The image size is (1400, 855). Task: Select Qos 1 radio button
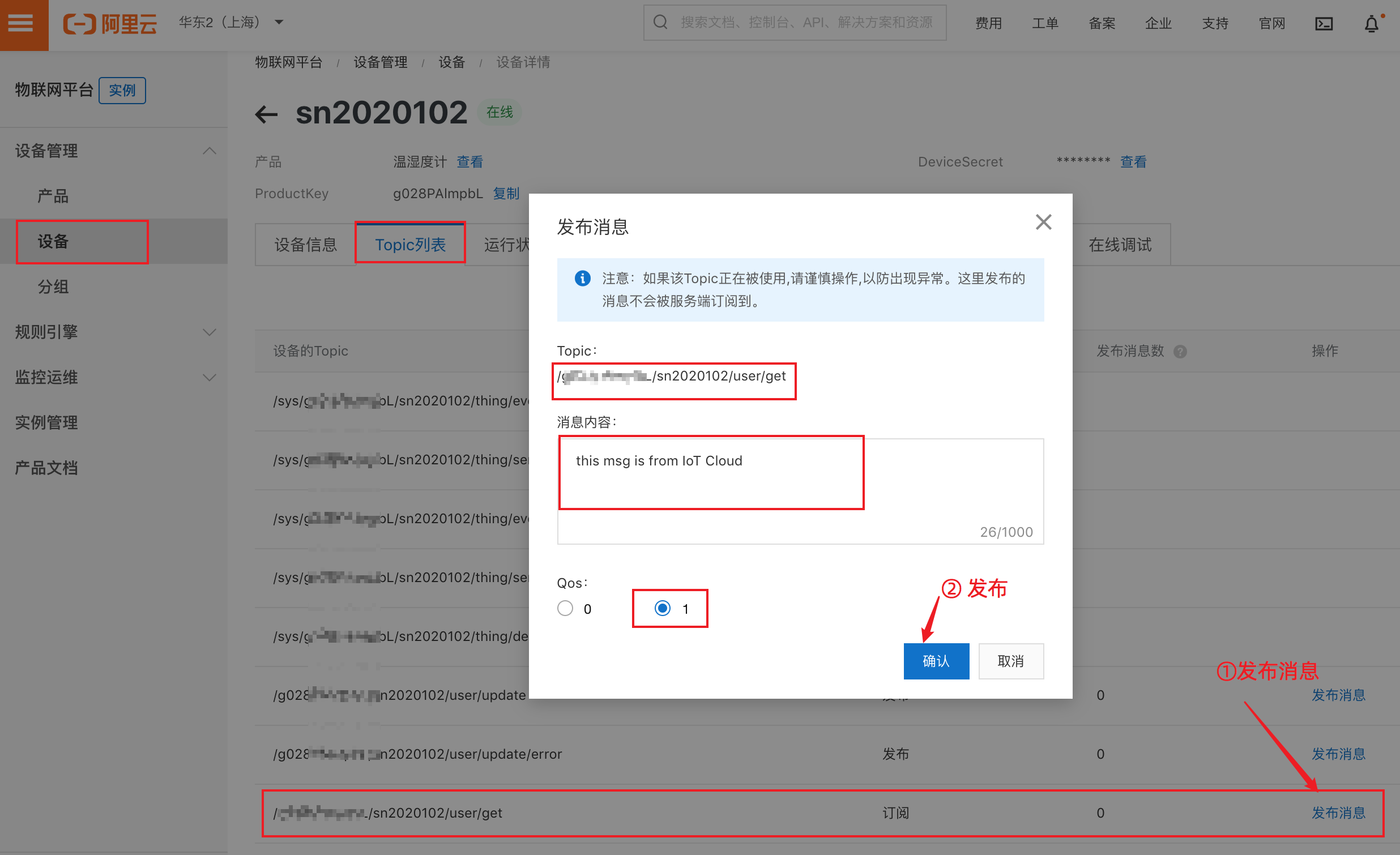point(662,609)
